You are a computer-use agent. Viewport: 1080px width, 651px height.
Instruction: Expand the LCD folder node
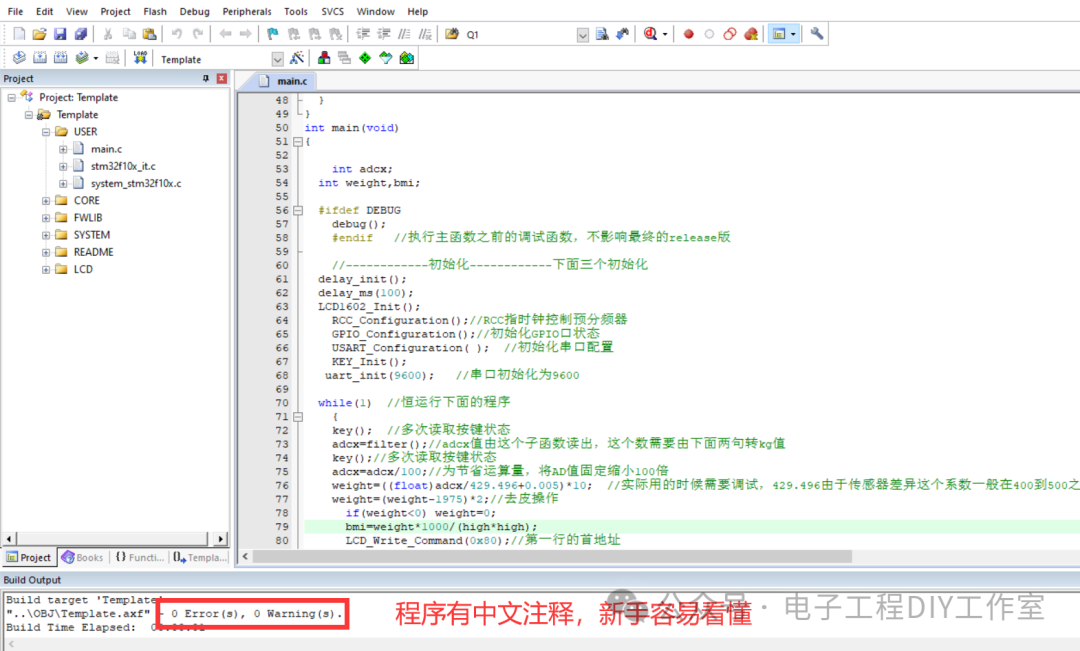(x=45, y=269)
